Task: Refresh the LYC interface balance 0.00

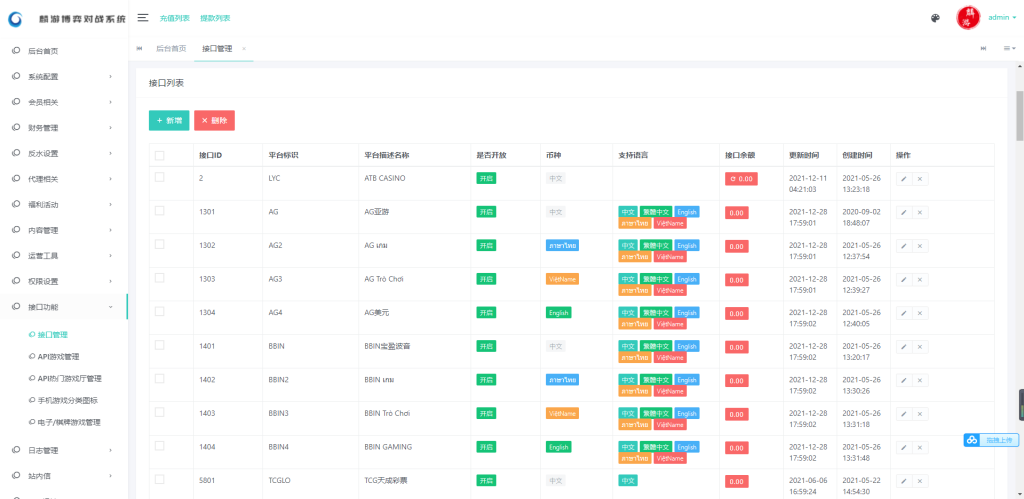Action: pyautogui.click(x=741, y=178)
